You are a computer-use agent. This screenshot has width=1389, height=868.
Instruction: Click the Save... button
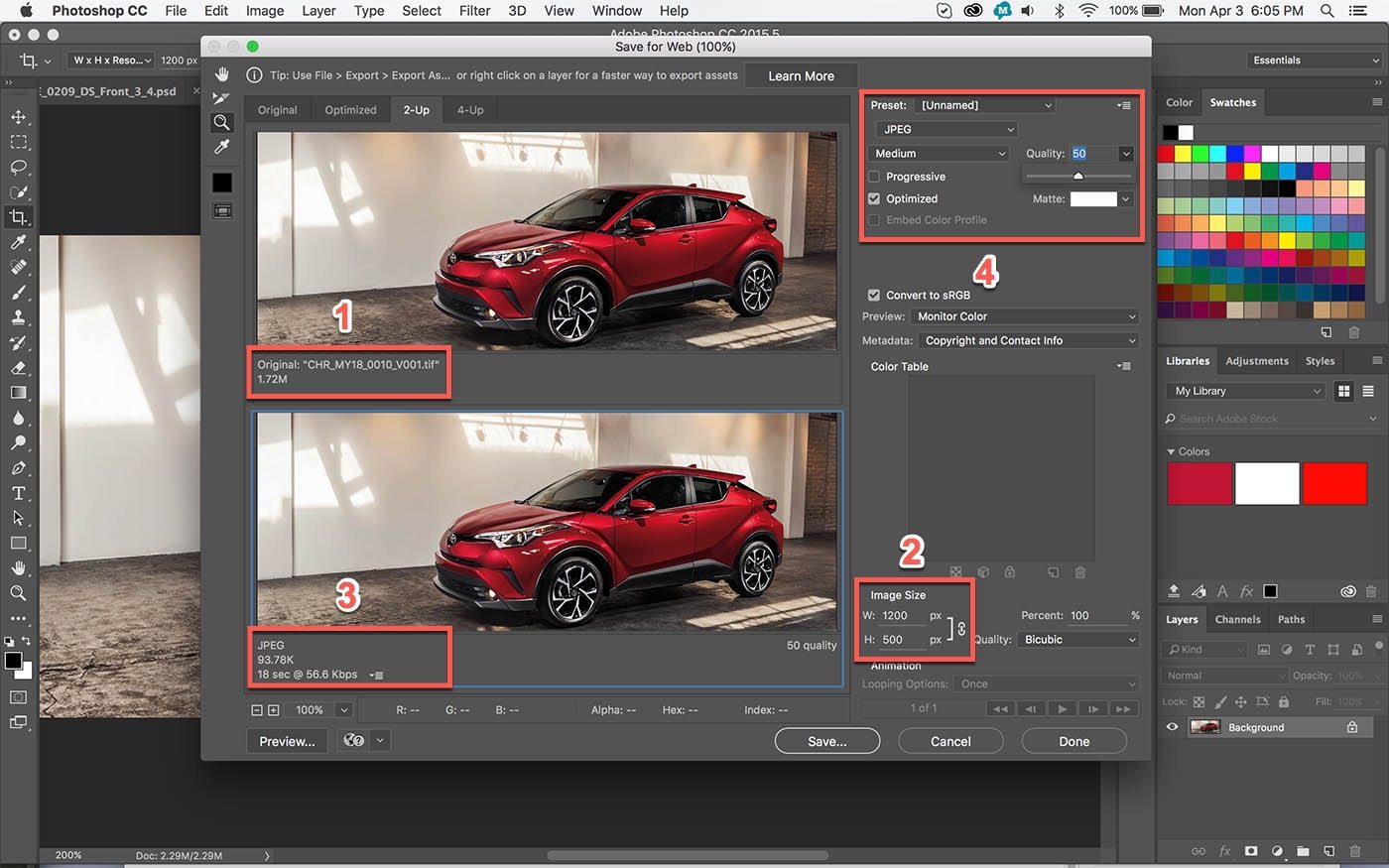click(x=827, y=741)
